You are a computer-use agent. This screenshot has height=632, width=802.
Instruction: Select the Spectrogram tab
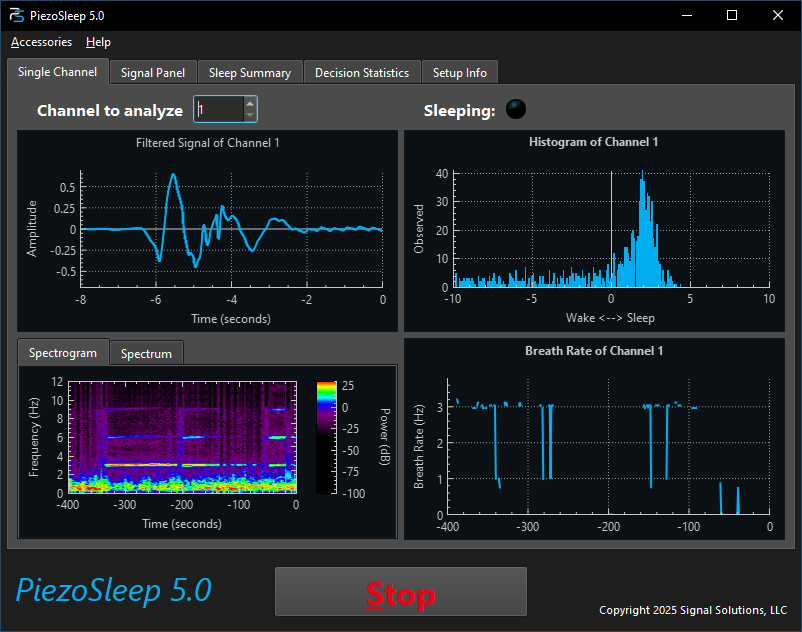(63, 353)
